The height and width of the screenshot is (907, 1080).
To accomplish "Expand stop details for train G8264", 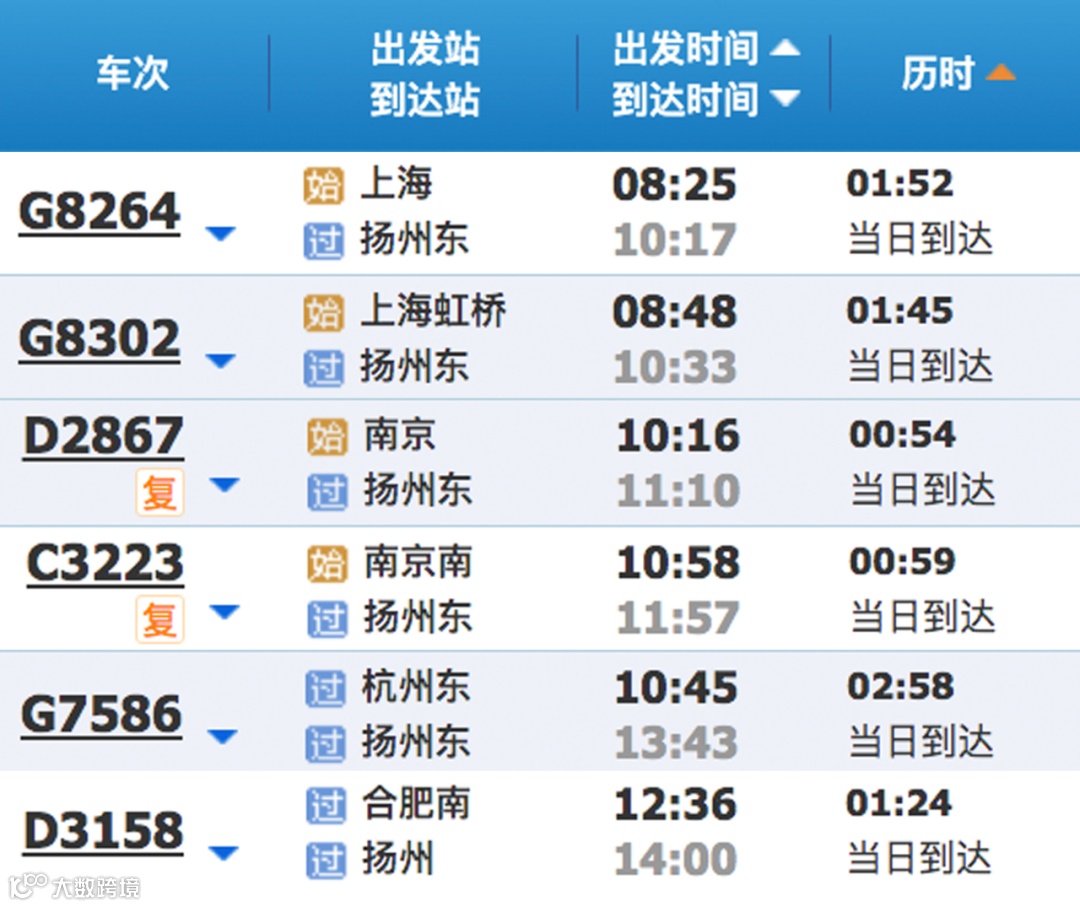I will [x=221, y=234].
